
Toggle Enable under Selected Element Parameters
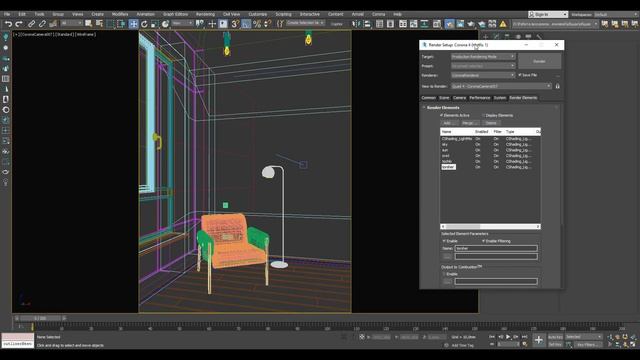(444, 241)
